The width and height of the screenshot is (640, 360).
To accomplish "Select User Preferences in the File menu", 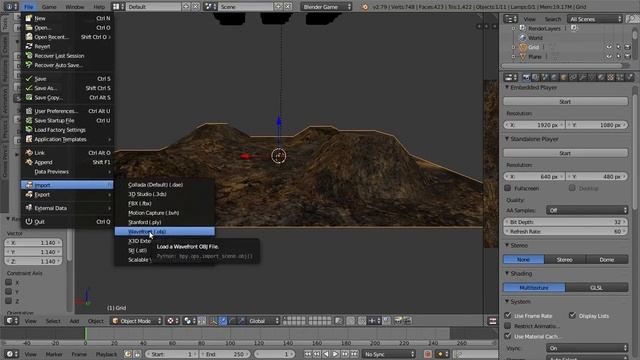I will pos(67,111).
